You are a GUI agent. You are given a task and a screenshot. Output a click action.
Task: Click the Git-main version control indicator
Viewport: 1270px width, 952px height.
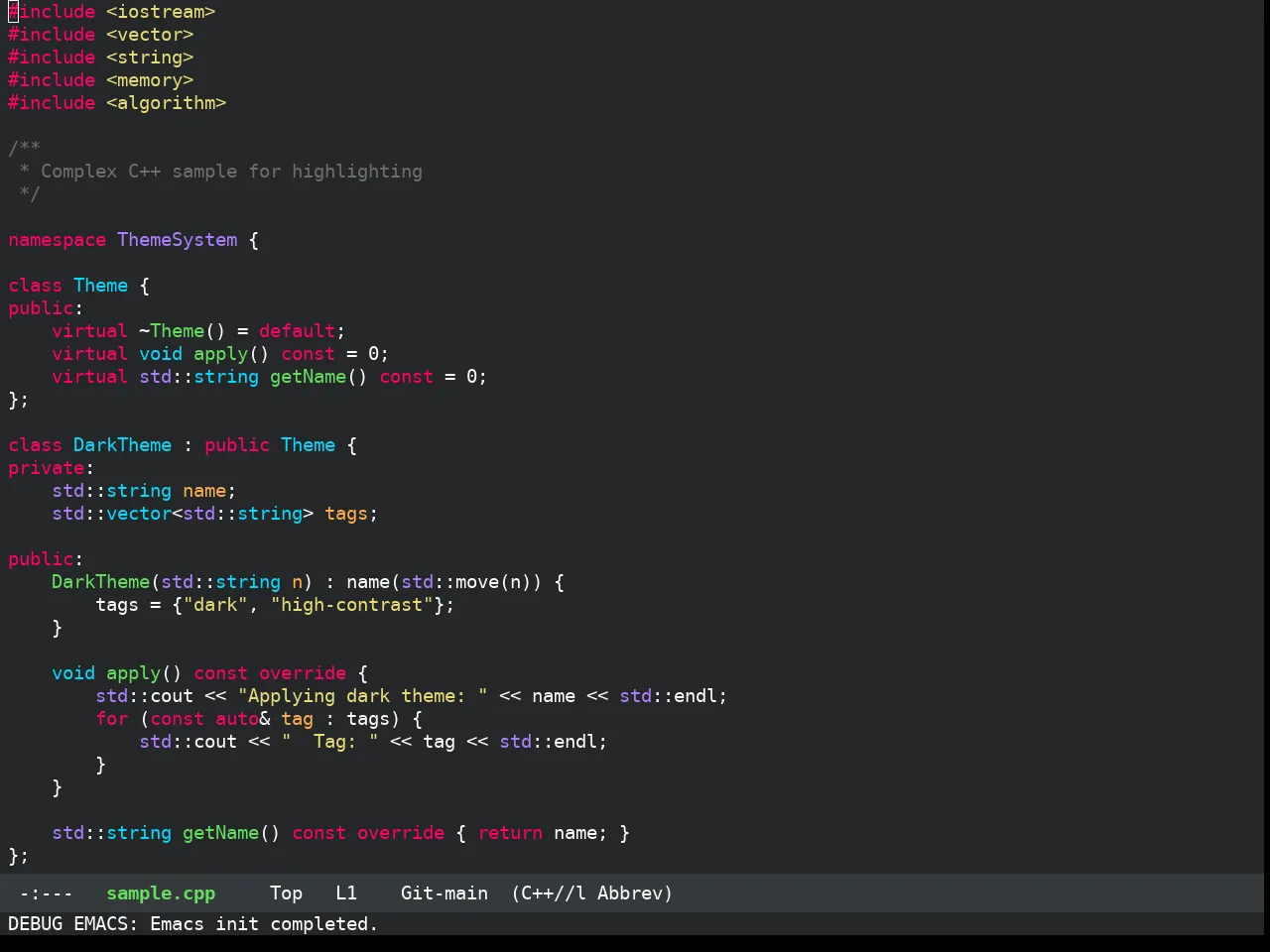coord(444,893)
